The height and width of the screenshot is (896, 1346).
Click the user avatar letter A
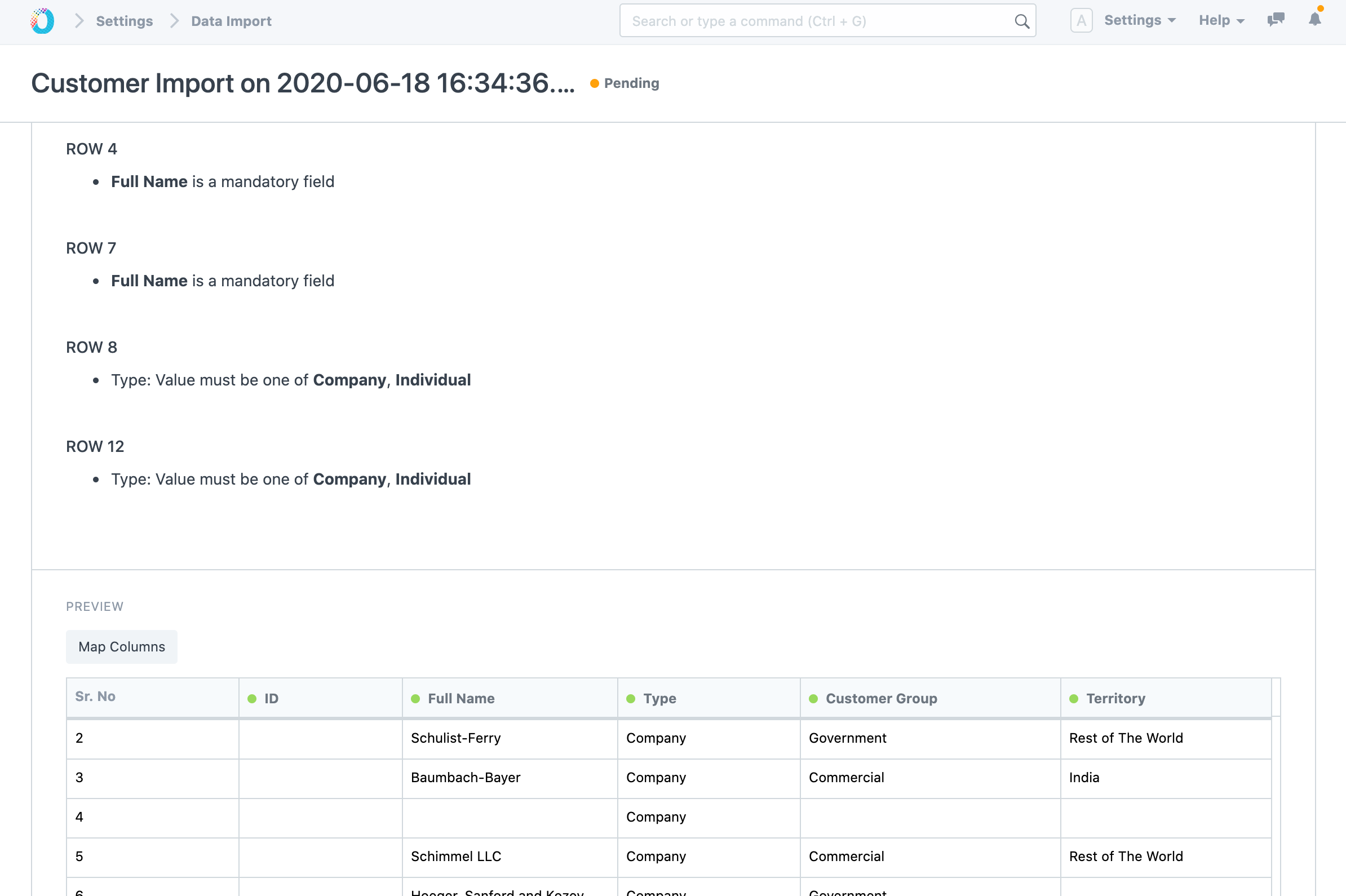(1081, 21)
